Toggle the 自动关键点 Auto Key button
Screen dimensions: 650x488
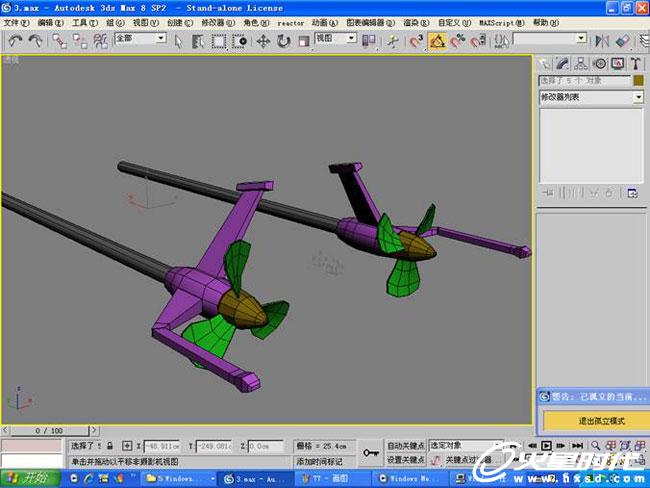click(405, 445)
